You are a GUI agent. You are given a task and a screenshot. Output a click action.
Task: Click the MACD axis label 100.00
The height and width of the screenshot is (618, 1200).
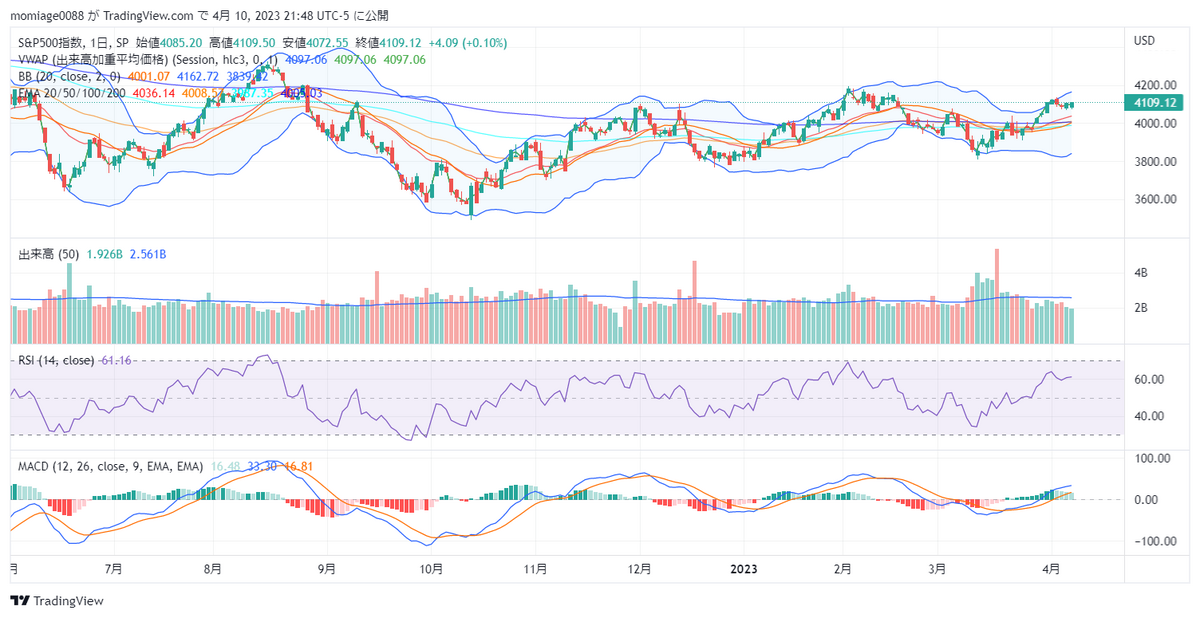1152,458
